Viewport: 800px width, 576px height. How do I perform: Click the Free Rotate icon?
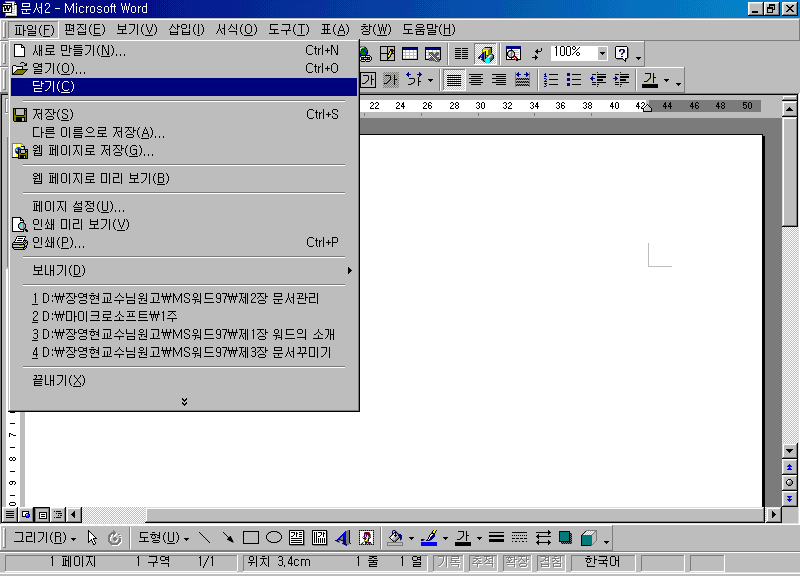point(115,538)
